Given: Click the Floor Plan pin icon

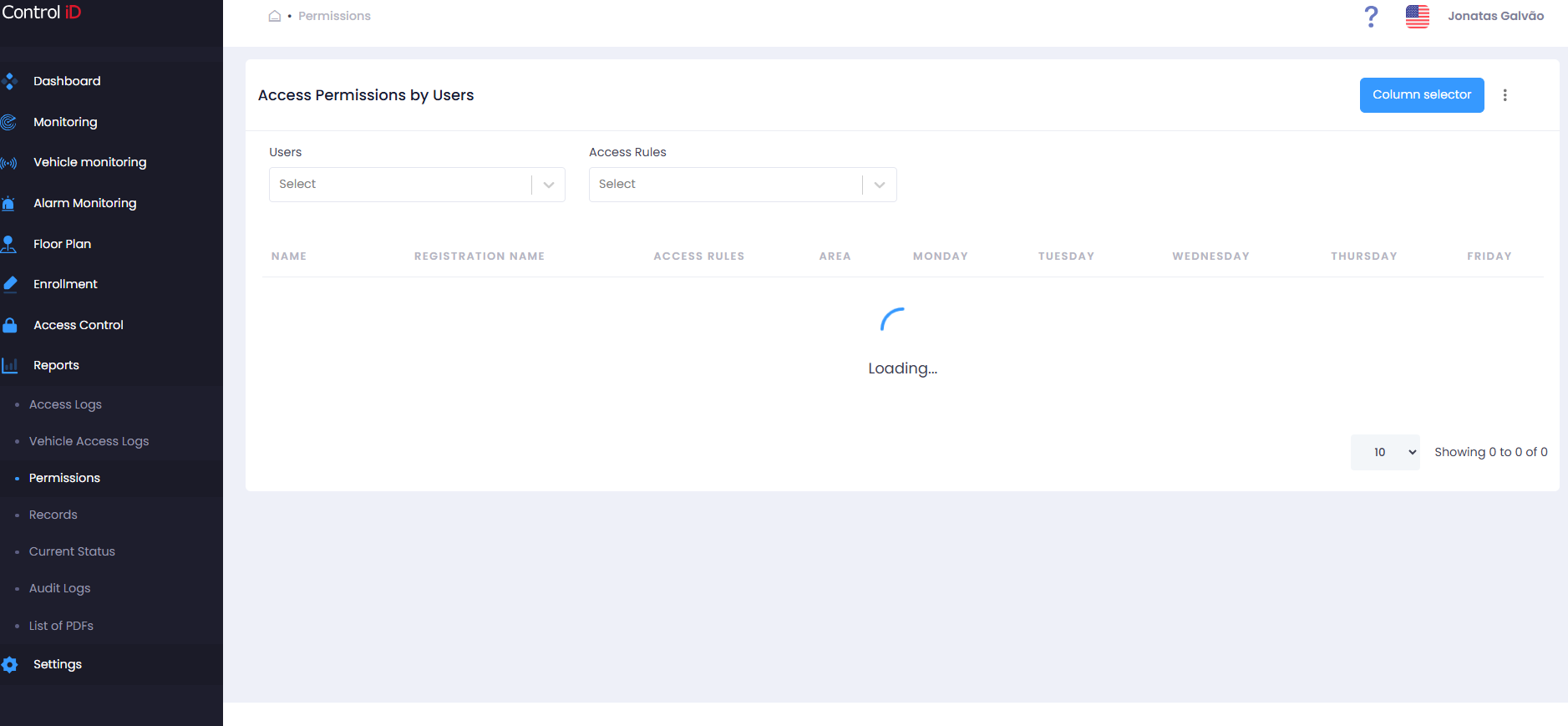Looking at the screenshot, I should [9, 244].
